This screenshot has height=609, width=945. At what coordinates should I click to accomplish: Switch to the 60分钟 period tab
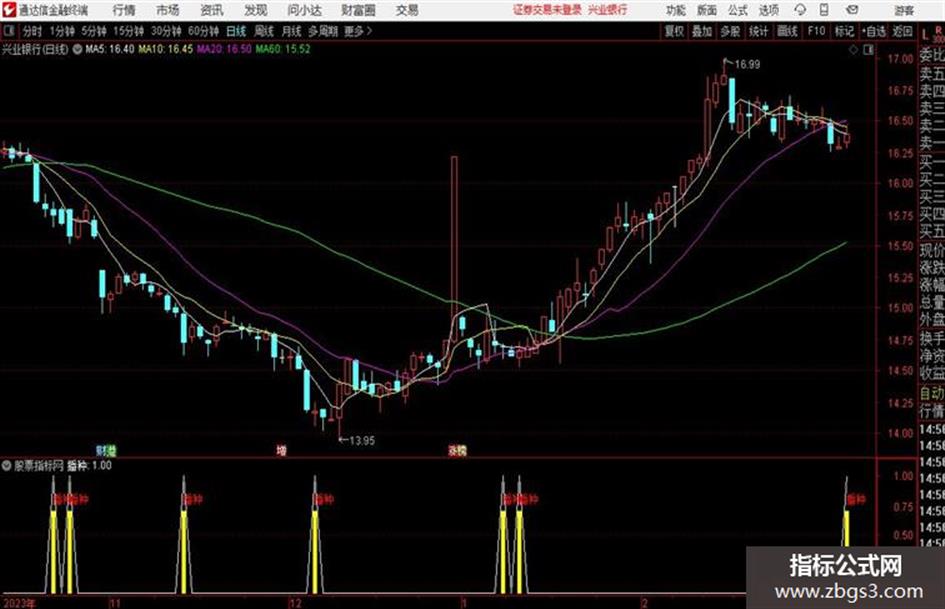coord(203,31)
